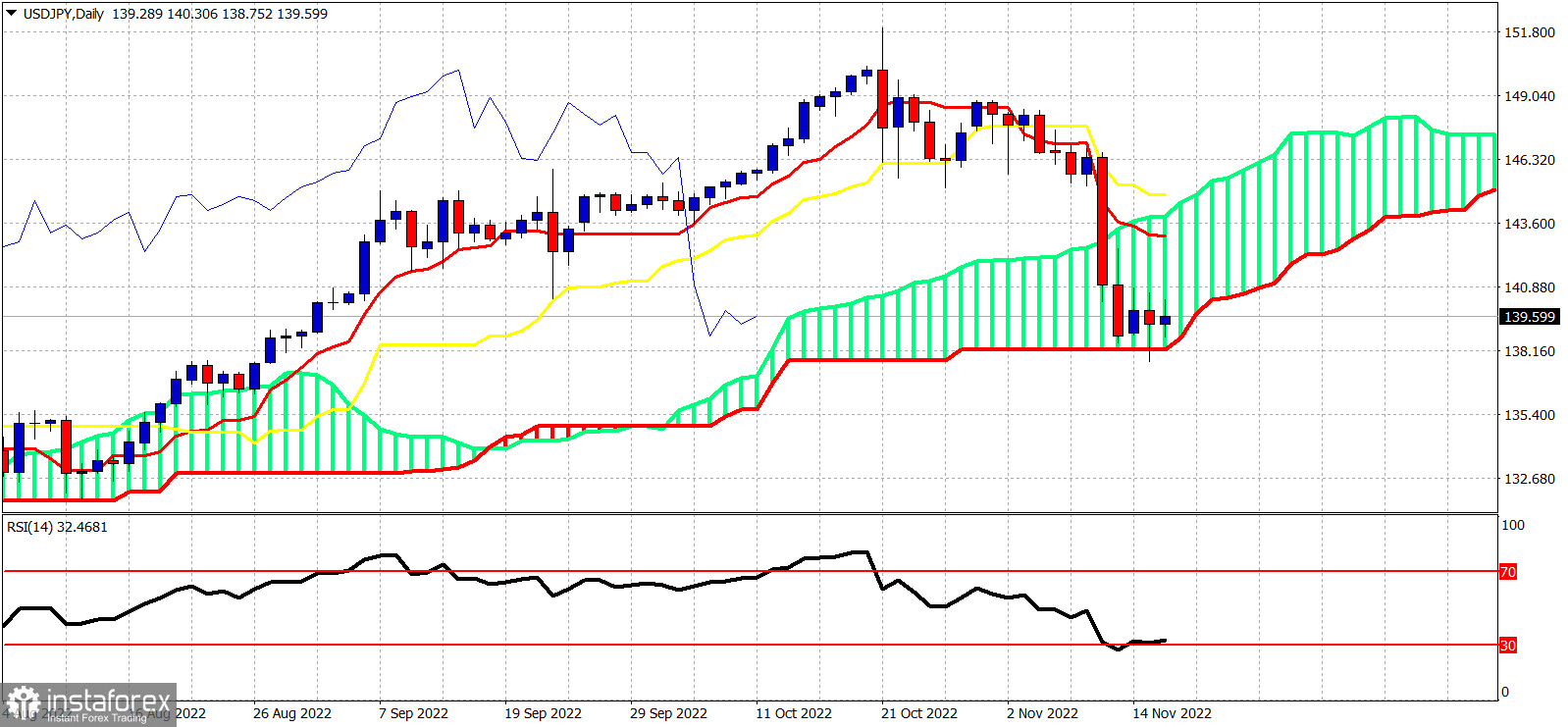The image size is (1568, 727).
Task: Click the RSI(14) 32.4681 indicator label
Action: point(57,527)
